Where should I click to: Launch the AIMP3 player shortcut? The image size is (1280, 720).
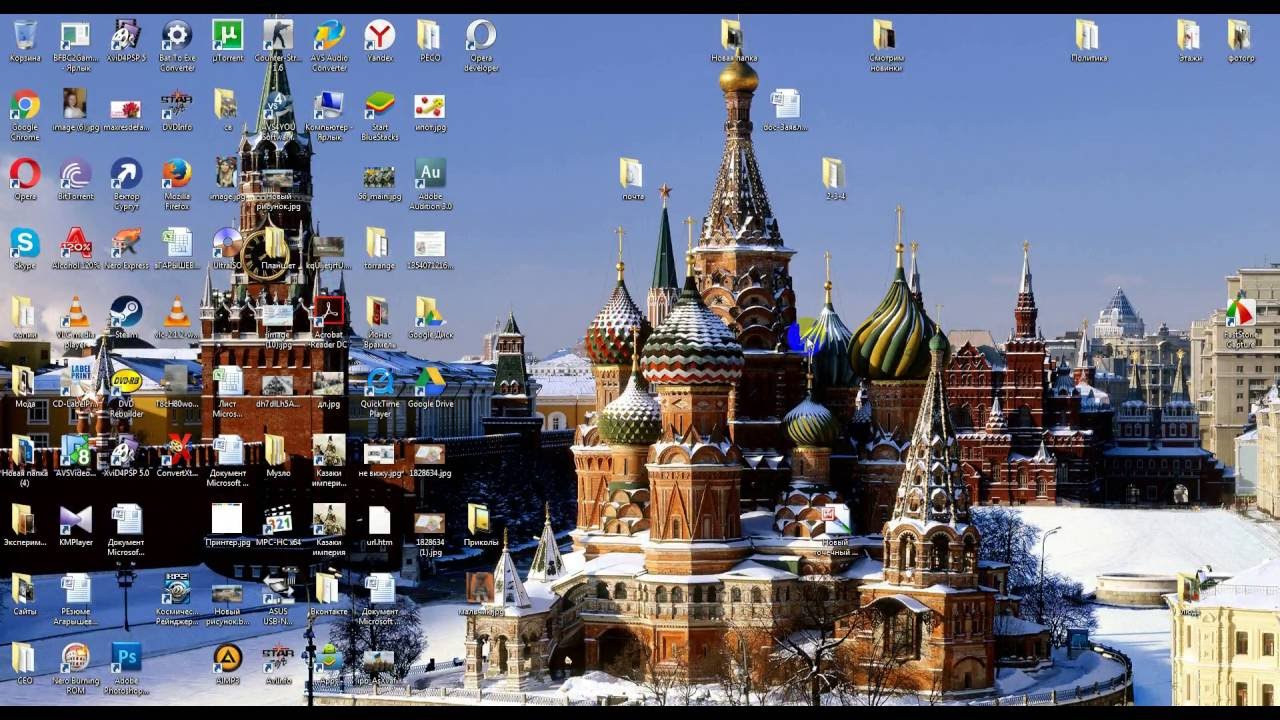[x=227, y=657]
